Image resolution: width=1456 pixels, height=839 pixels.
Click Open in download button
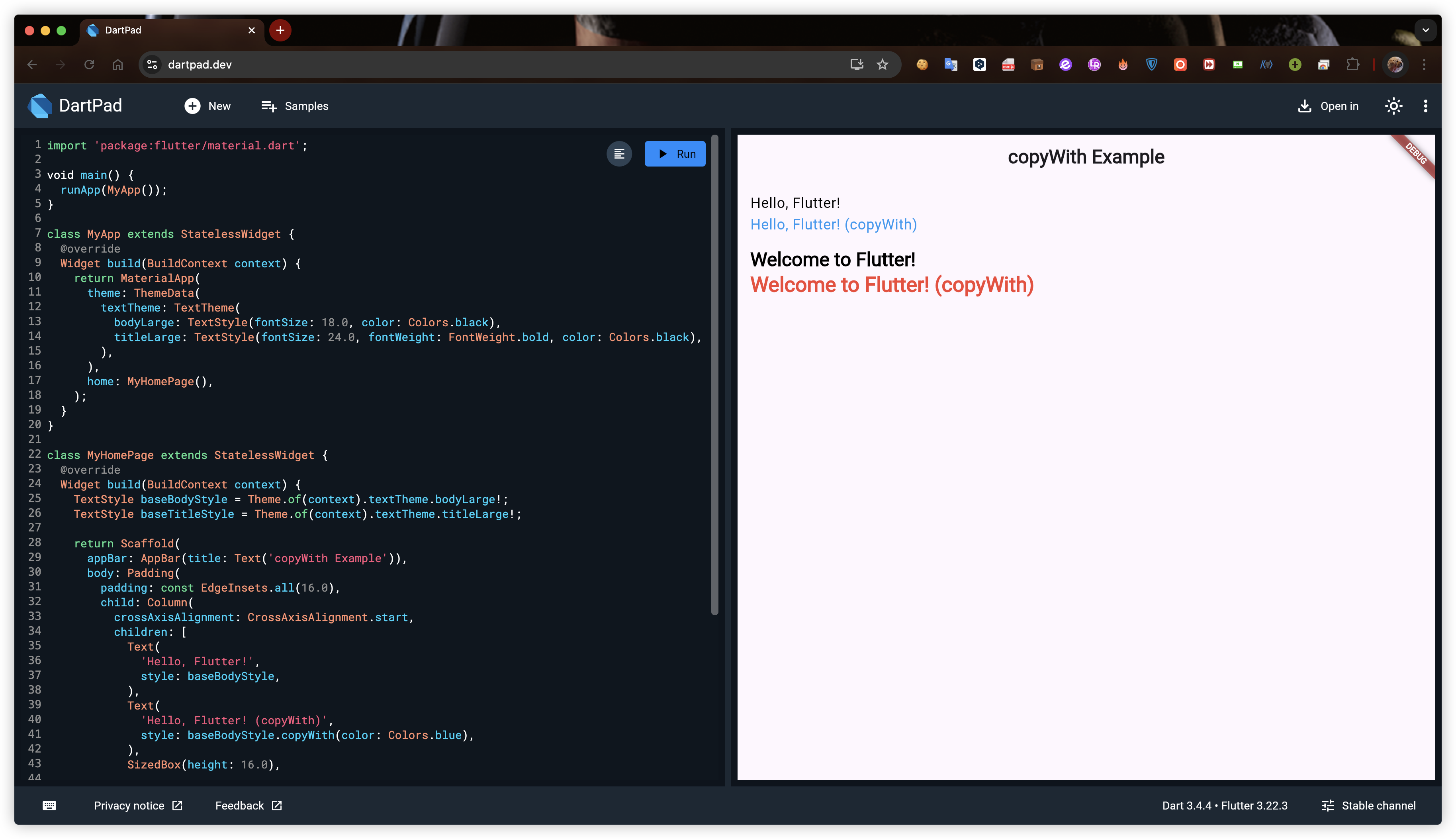pyautogui.click(x=1328, y=106)
